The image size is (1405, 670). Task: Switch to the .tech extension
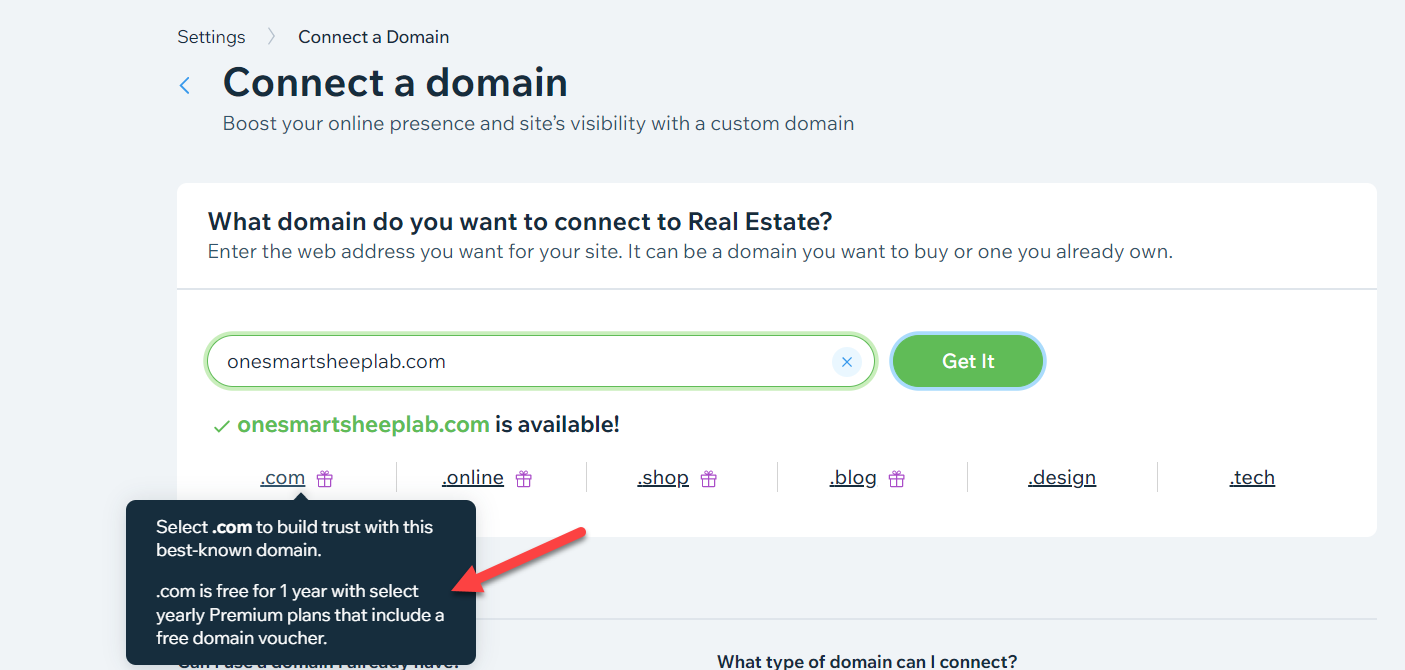(1252, 478)
